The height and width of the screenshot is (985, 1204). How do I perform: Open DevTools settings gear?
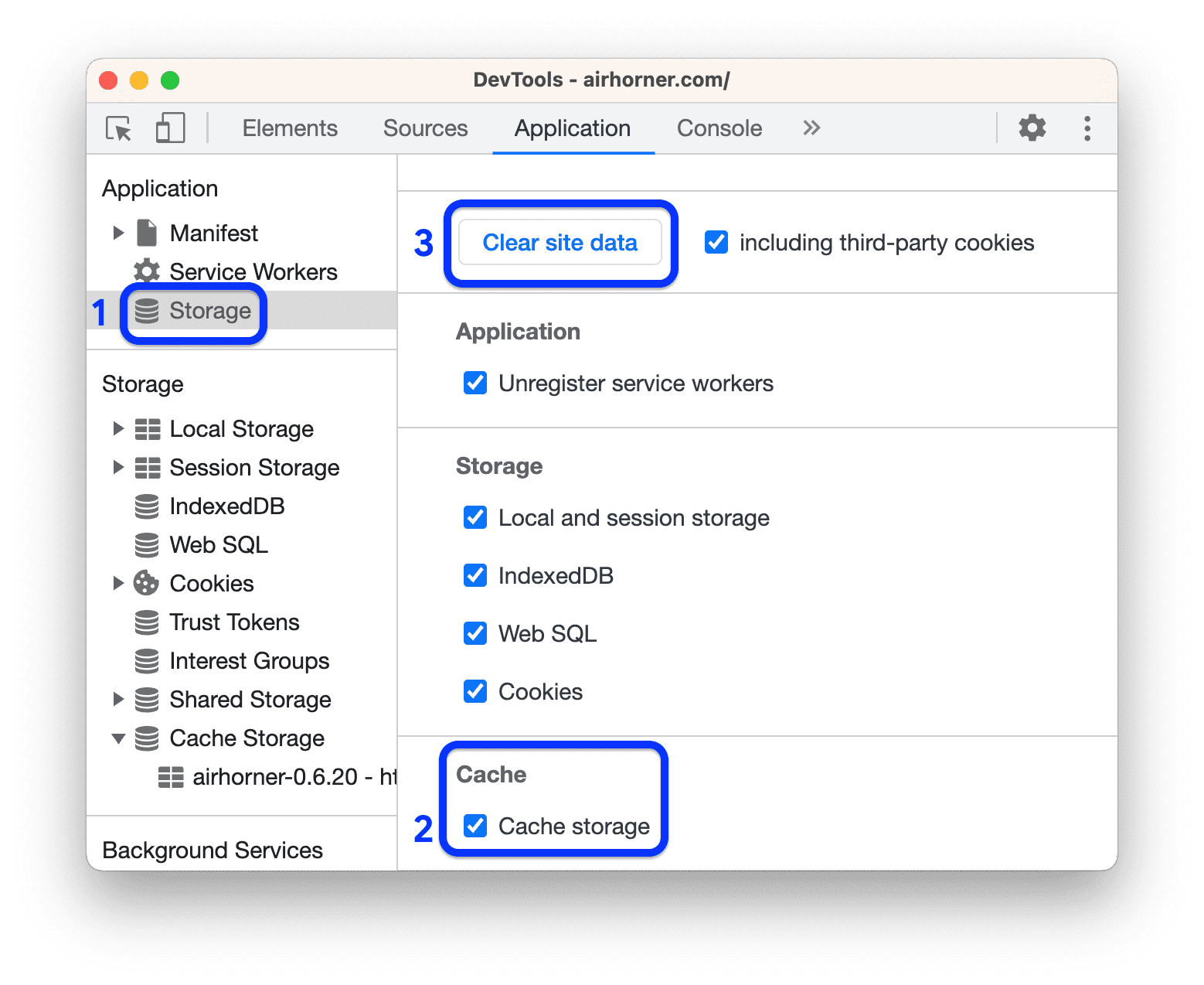(1032, 128)
